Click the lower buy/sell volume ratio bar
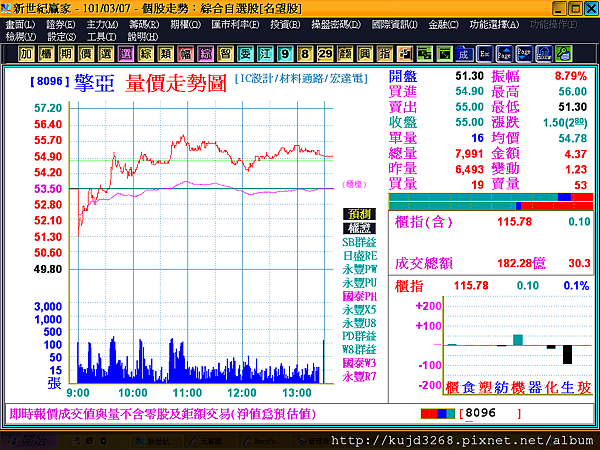600x450 pixels. [491, 206]
